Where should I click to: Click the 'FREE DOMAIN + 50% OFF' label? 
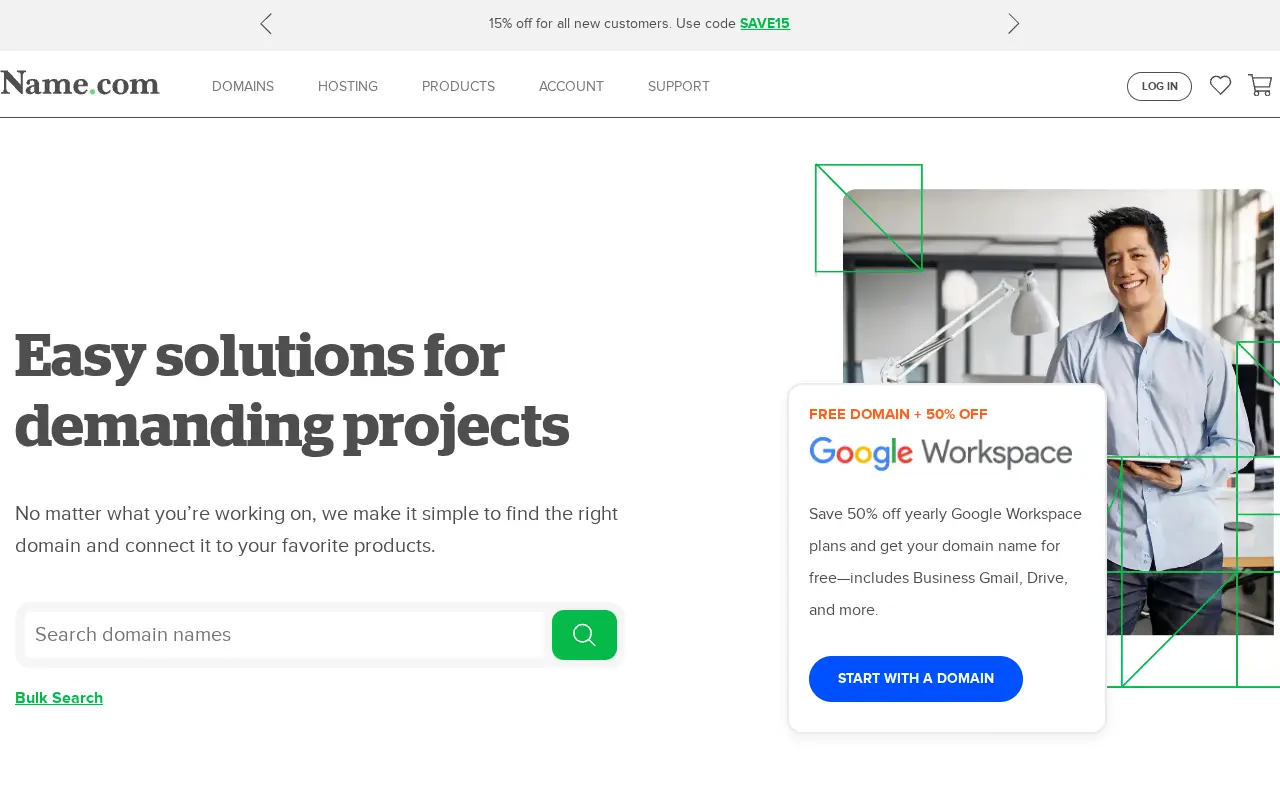pos(898,414)
